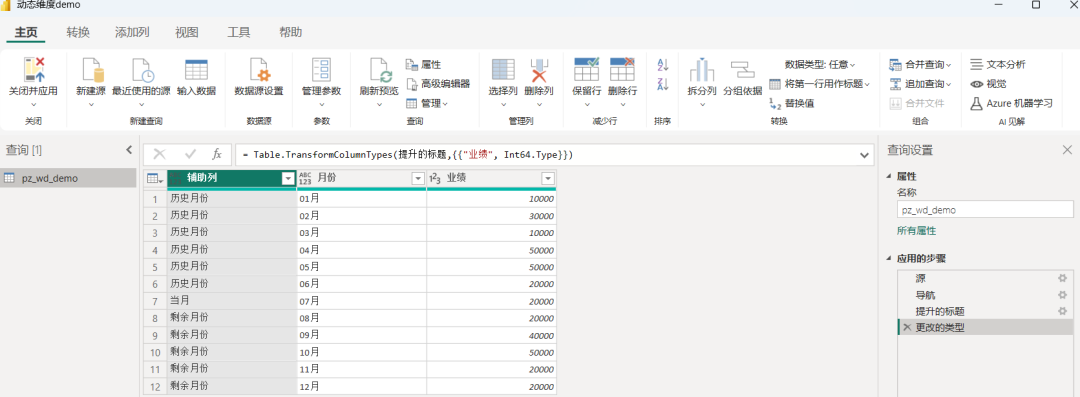Click the 名称 input field

[985, 210]
